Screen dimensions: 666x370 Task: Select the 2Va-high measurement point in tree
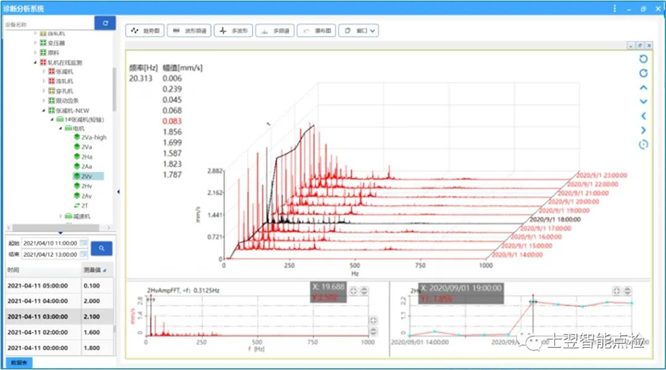click(x=90, y=137)
